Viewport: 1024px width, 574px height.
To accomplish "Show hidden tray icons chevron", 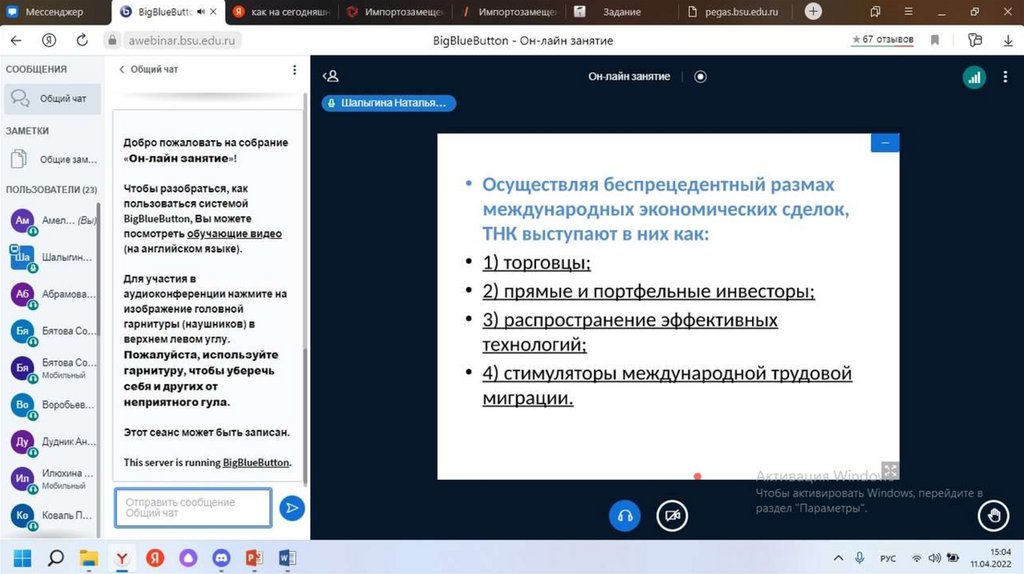I will 838,558.
